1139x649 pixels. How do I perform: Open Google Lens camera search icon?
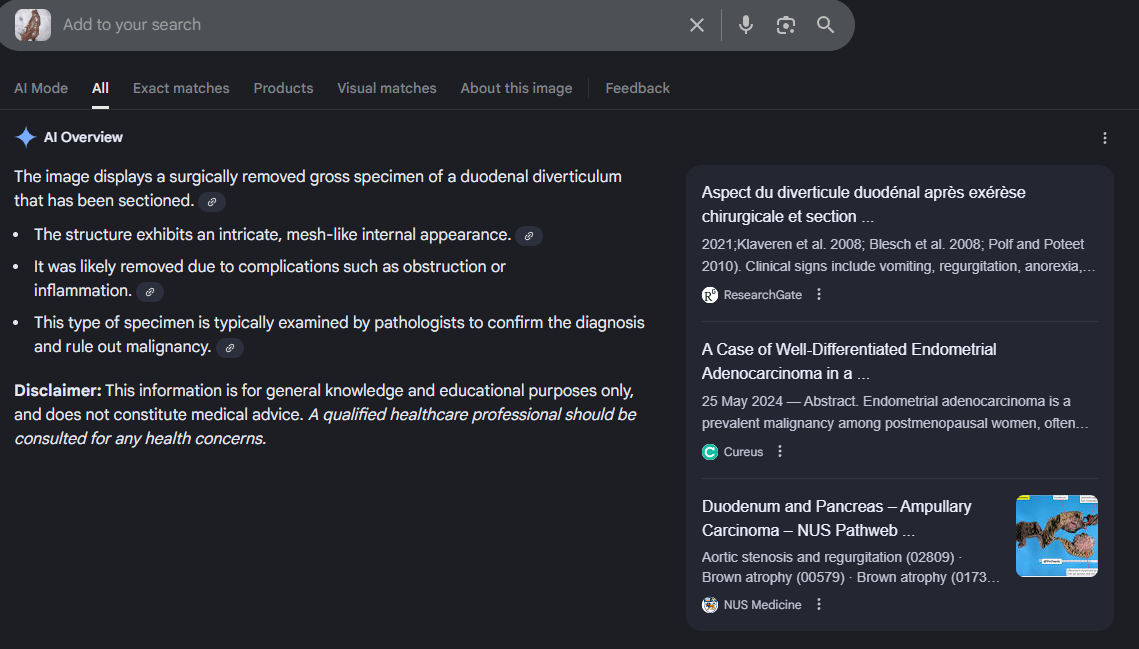coord(785,25)
